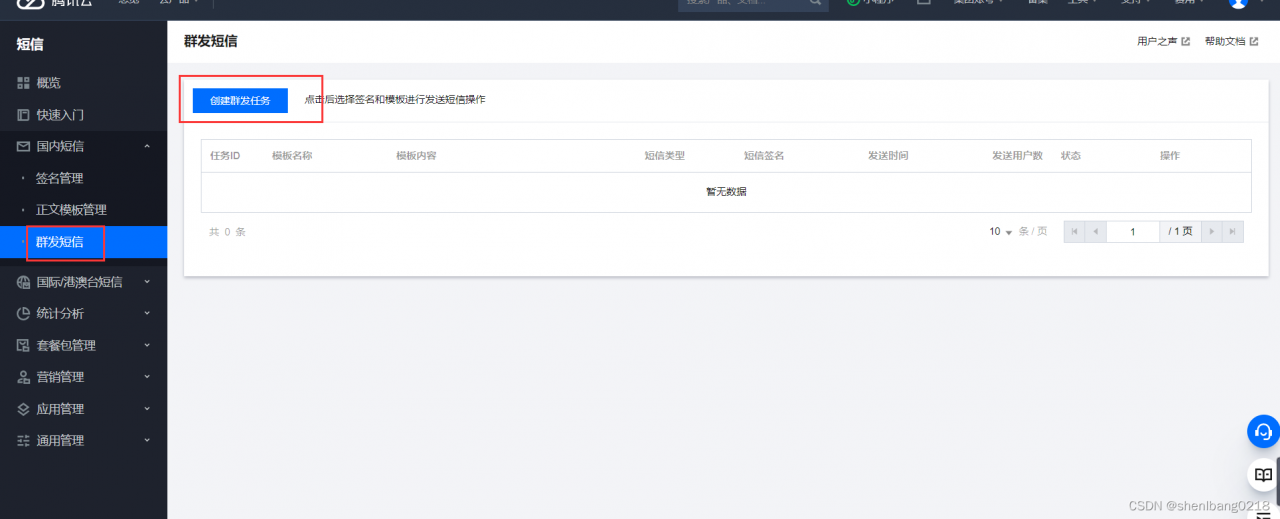The width and height of the screenshot is (1280, 519).
Task: Click the search magnifier icon in top bar
Action: [816, 3]
